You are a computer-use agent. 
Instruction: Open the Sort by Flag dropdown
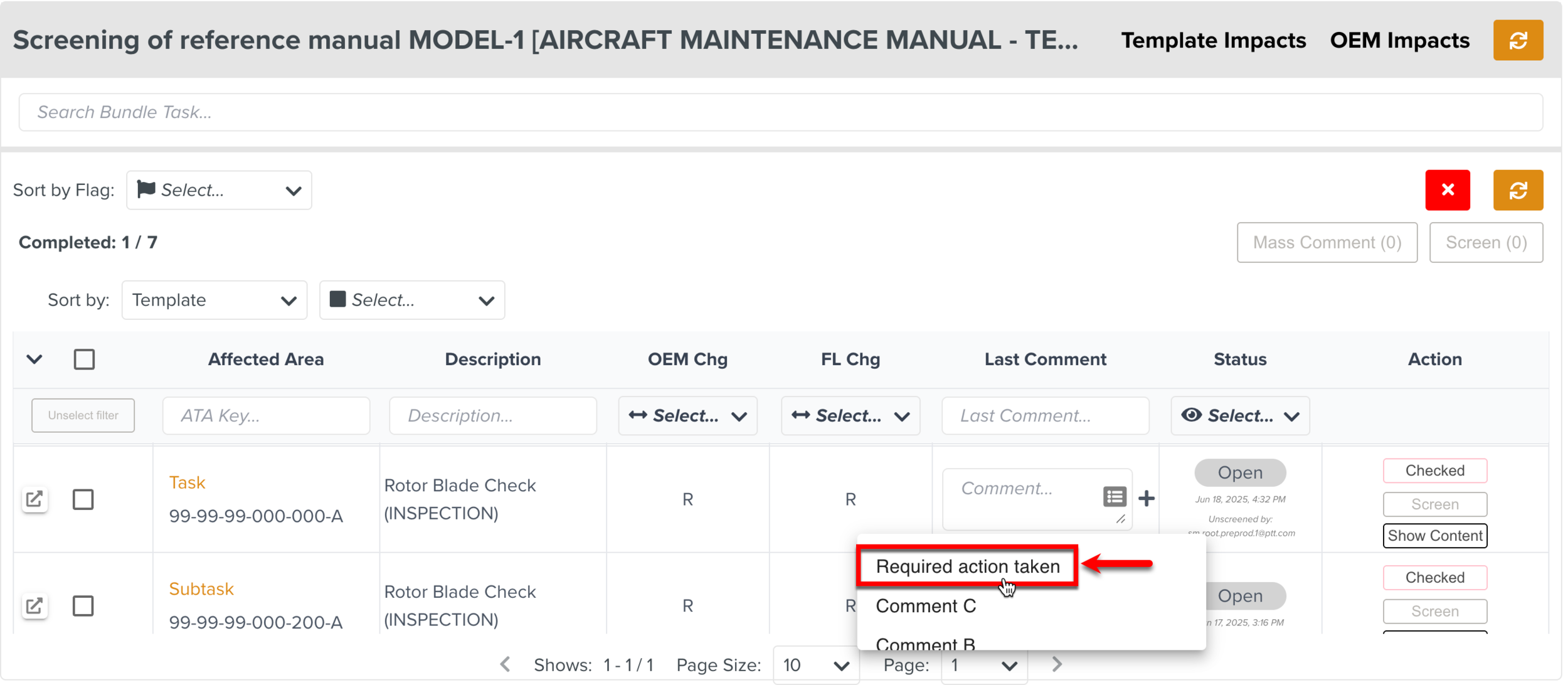pyautogui.click(x=219, y=190)
